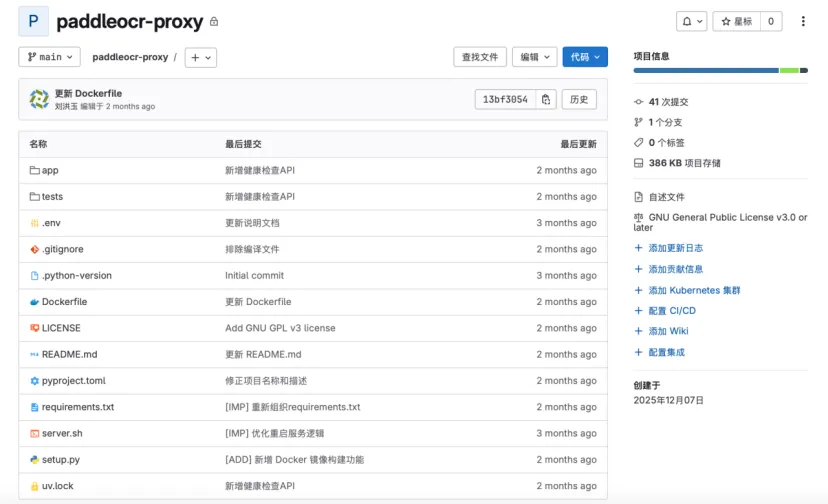Open the main branch selector dropdown
Screen dimensions: 828x504
(x=50, y=57)
